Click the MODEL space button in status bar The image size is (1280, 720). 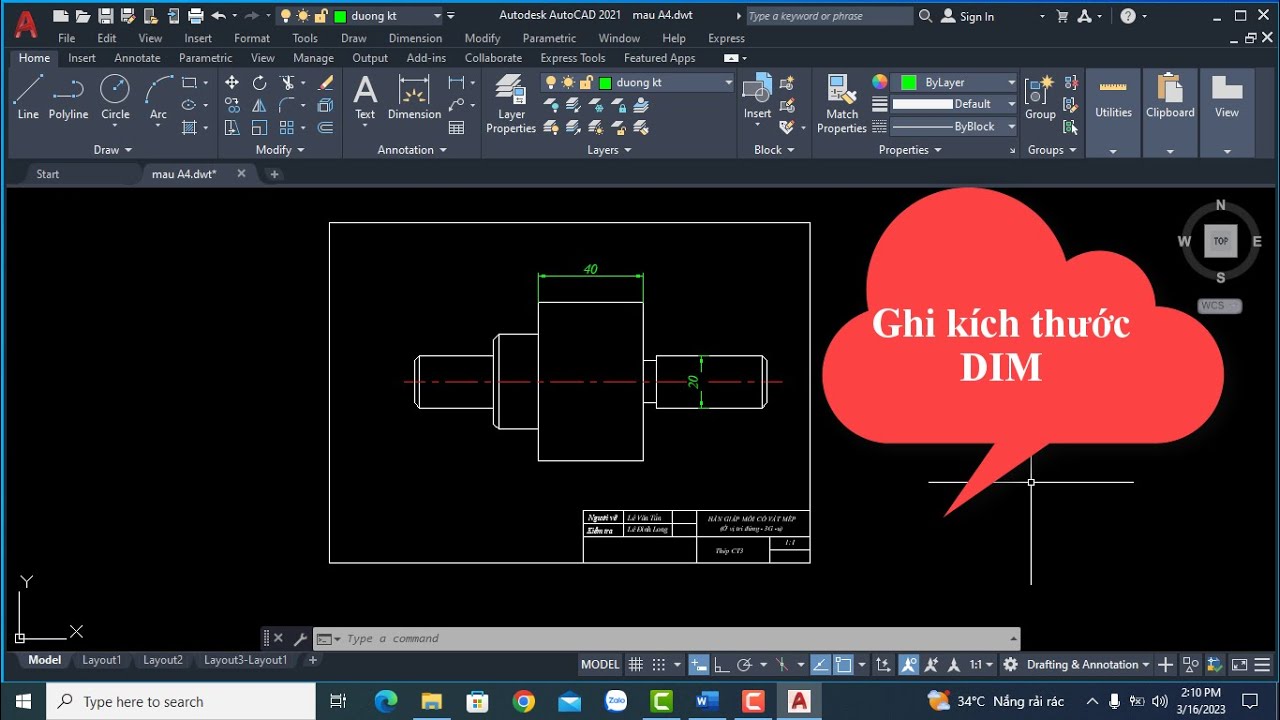click(600, 664)
